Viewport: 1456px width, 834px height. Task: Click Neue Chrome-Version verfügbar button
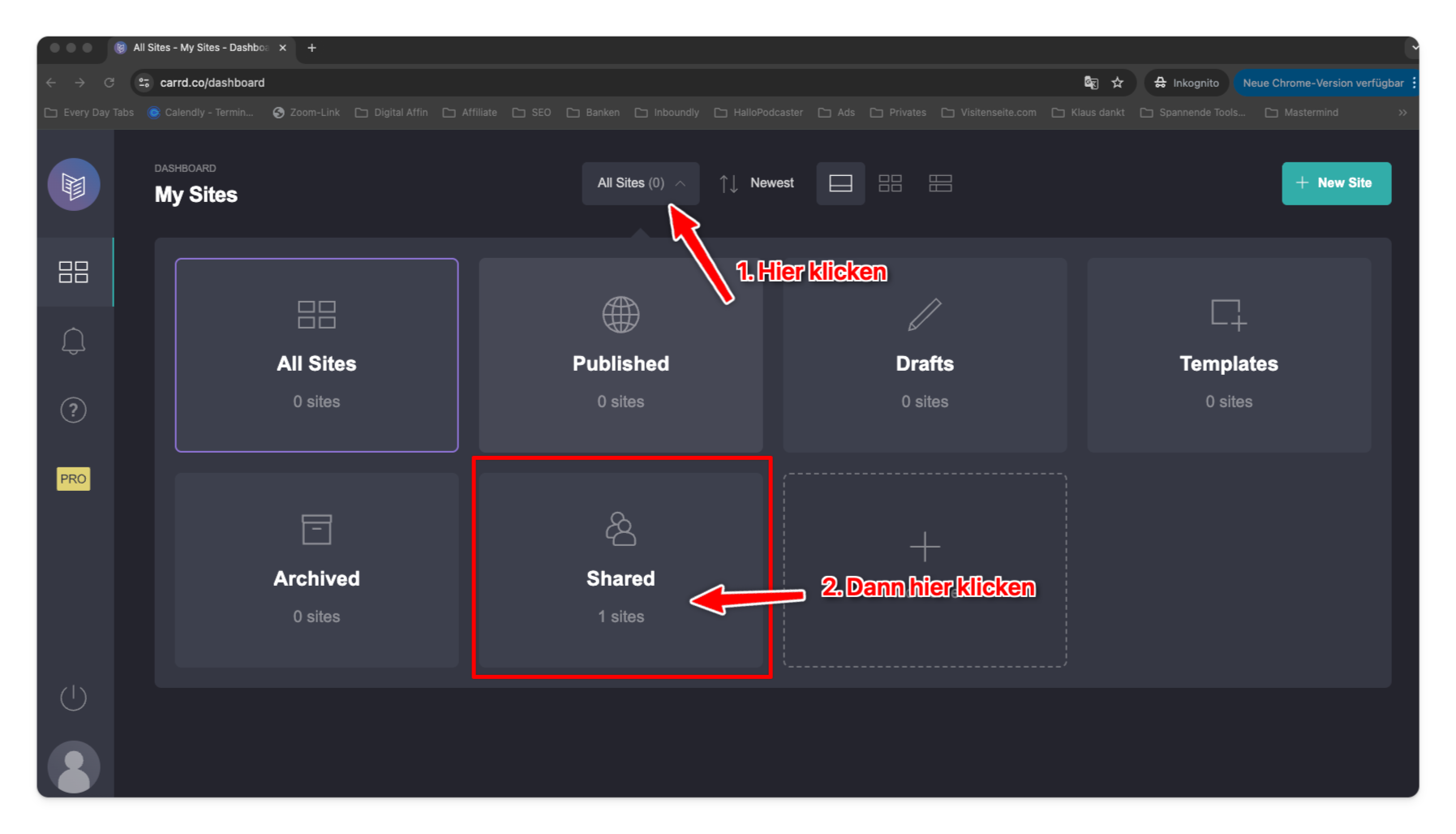coord(1322,83)
